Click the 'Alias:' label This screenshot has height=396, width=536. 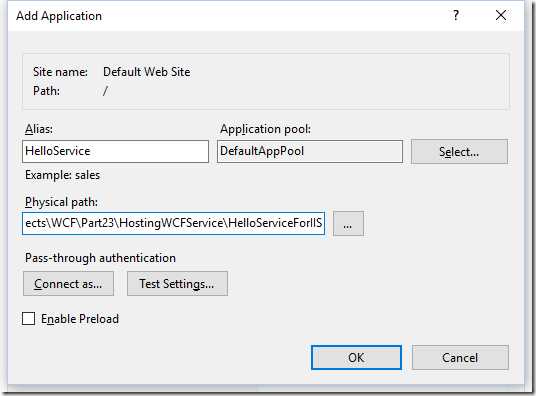tap(39, 129)
